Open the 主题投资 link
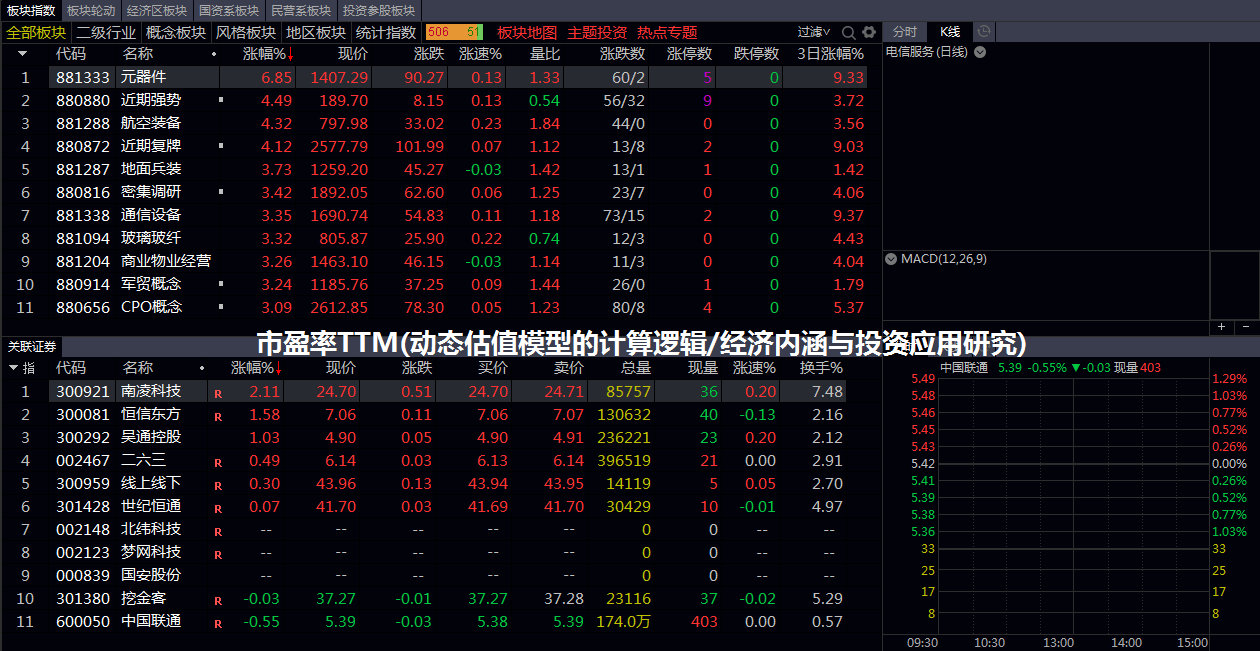The image size is (1260, 651). [x=597, y=32]
